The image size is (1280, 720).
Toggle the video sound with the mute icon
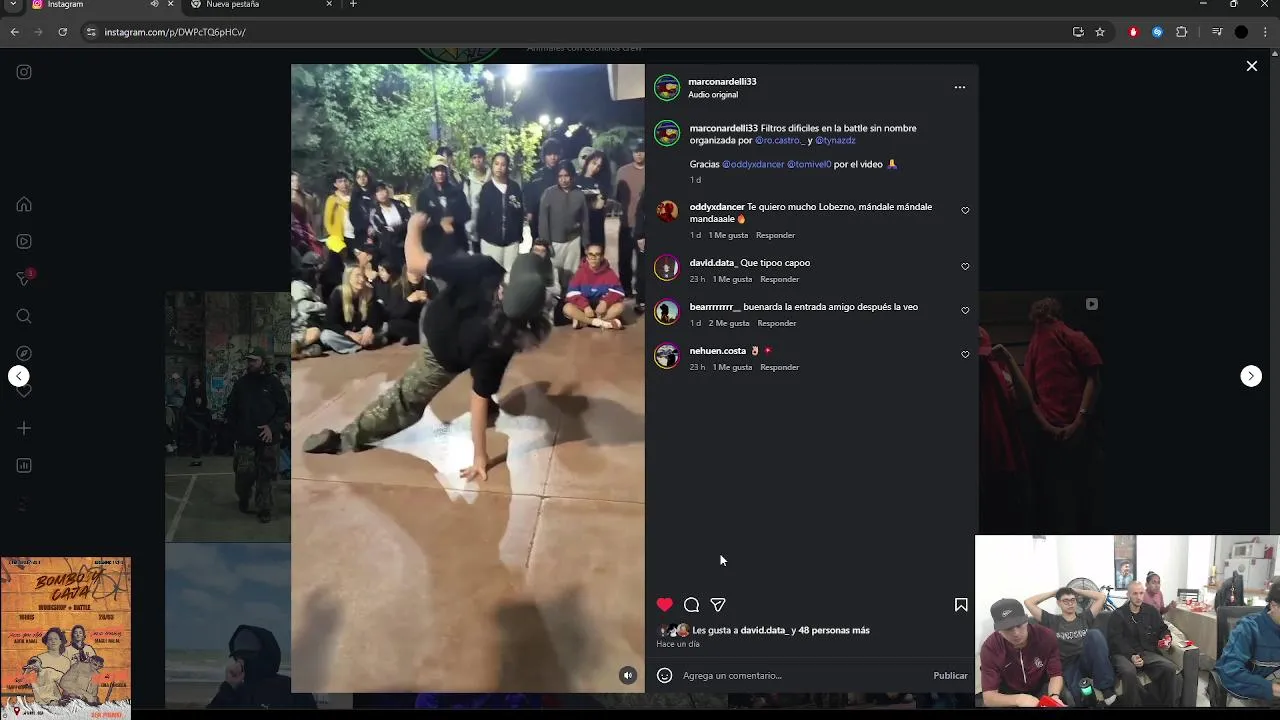pos(628,675)
